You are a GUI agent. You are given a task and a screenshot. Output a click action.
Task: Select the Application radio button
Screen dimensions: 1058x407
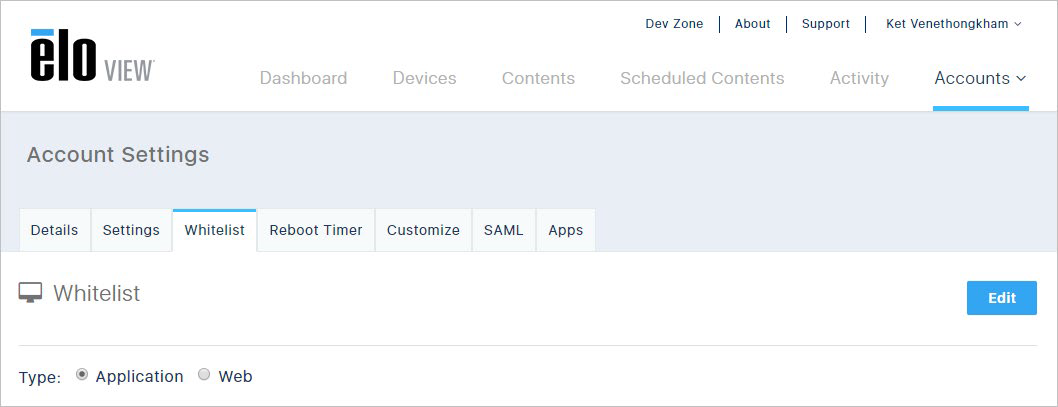pos(82,375)
